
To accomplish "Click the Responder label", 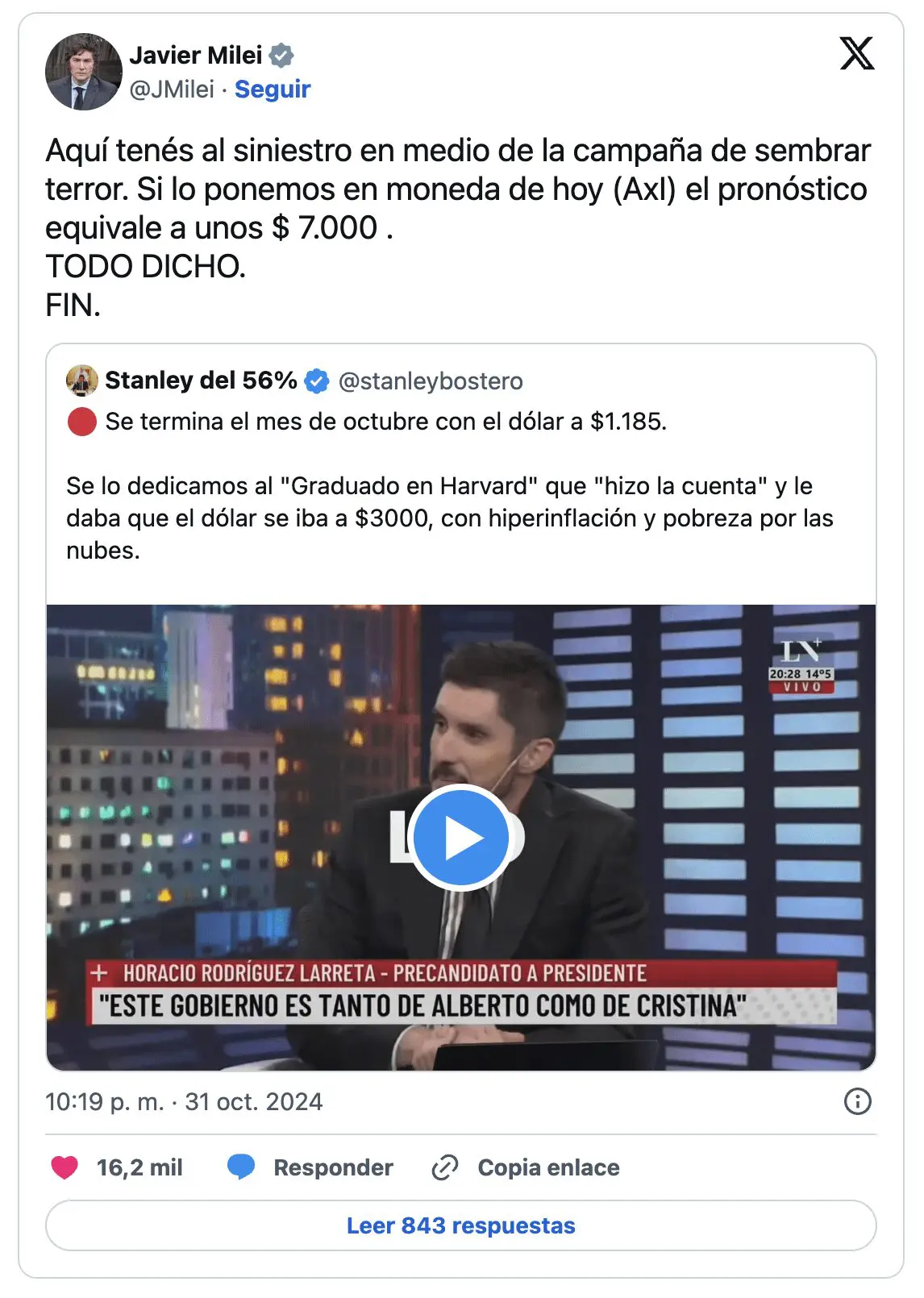I will pos(333,1167).
